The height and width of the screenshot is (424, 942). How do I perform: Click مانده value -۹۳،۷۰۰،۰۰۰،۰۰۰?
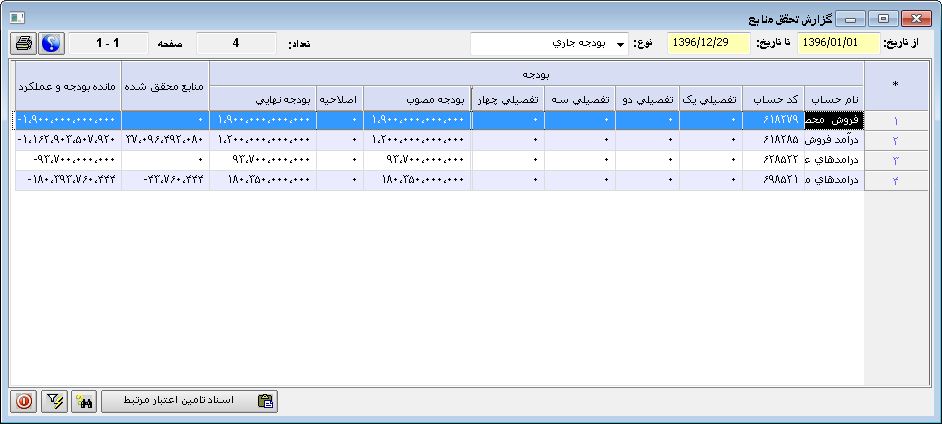tap(68, 160)
